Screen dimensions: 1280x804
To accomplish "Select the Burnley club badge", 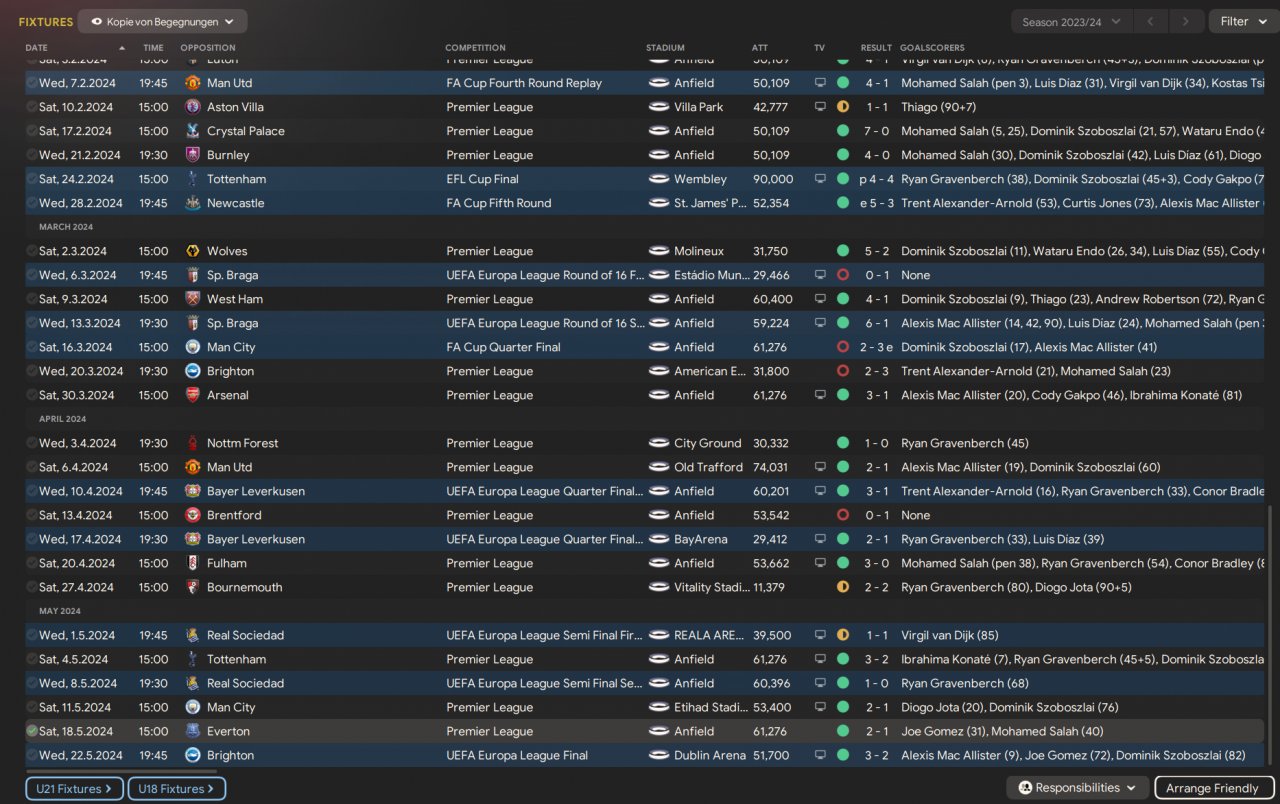I will (x=193, y=155).
